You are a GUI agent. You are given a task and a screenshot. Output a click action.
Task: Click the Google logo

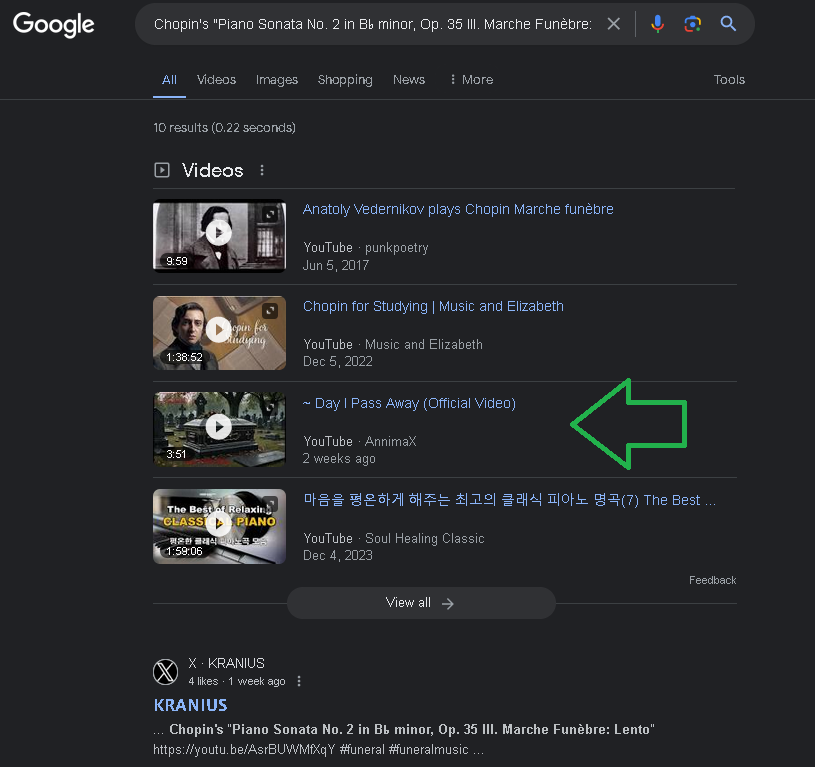click(54, 24)
